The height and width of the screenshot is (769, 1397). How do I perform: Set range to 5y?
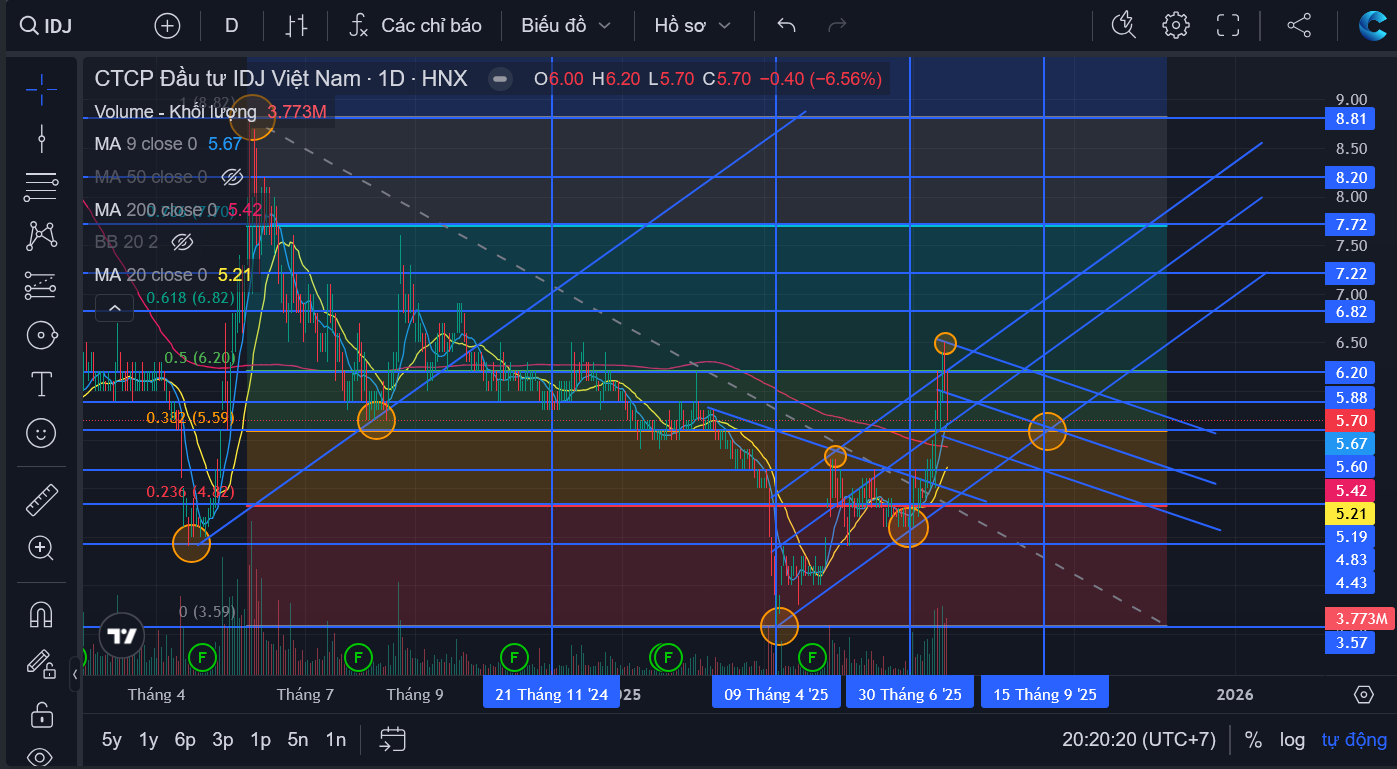point(111,740)
